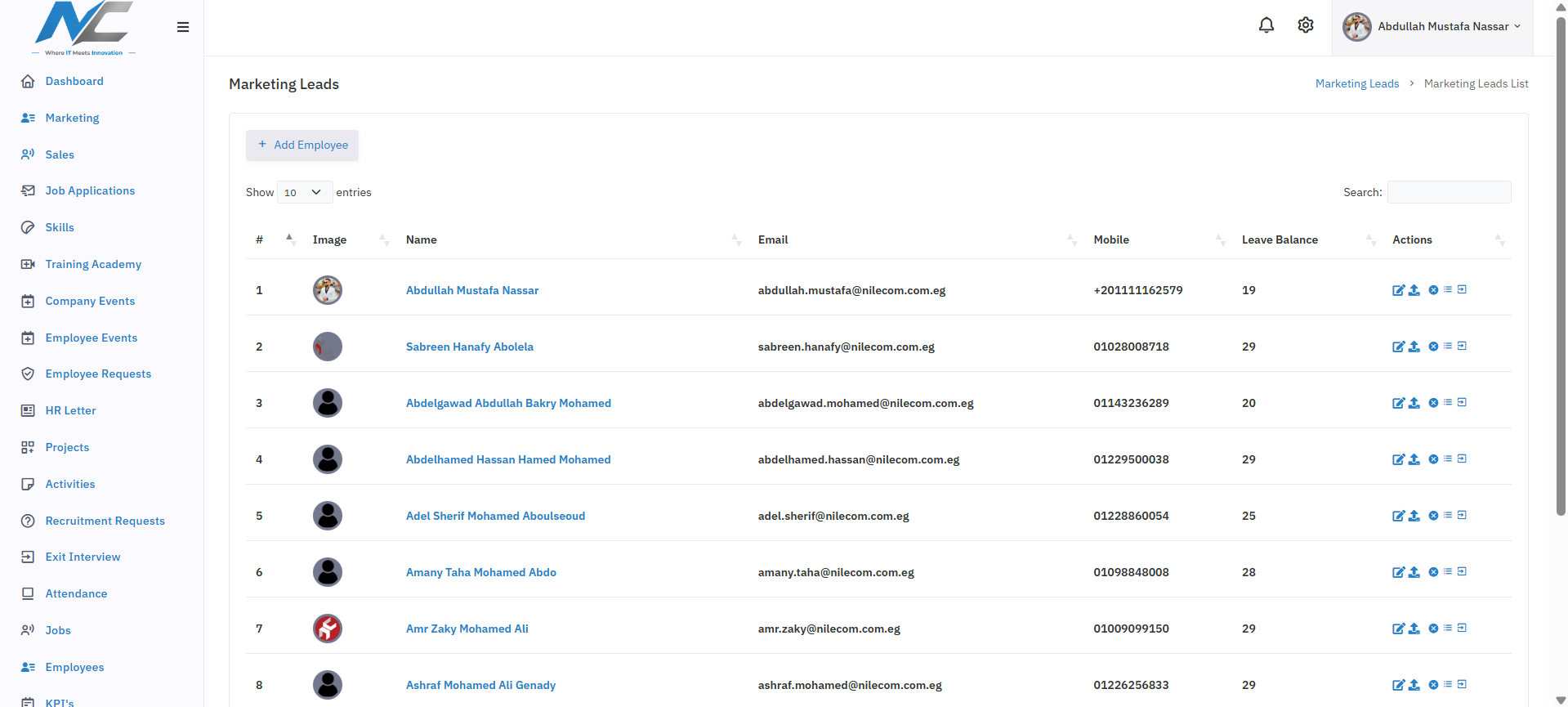Viewport: 1568px width, 707px height.
Task: Open Recruitment Requests in sidebar
Action: click(105, 521)
